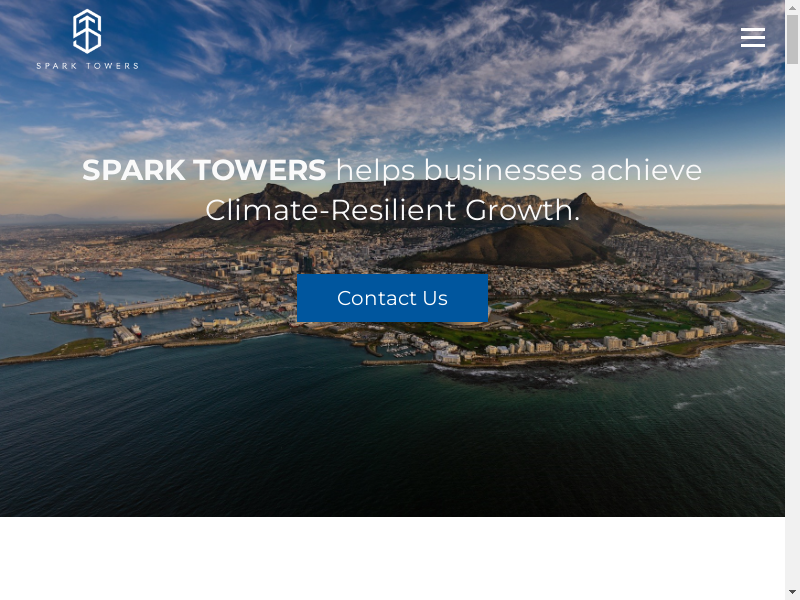Click the scrollbar up arrow
Viewport: 800px width, 600px height.
(x=792, y=7)
